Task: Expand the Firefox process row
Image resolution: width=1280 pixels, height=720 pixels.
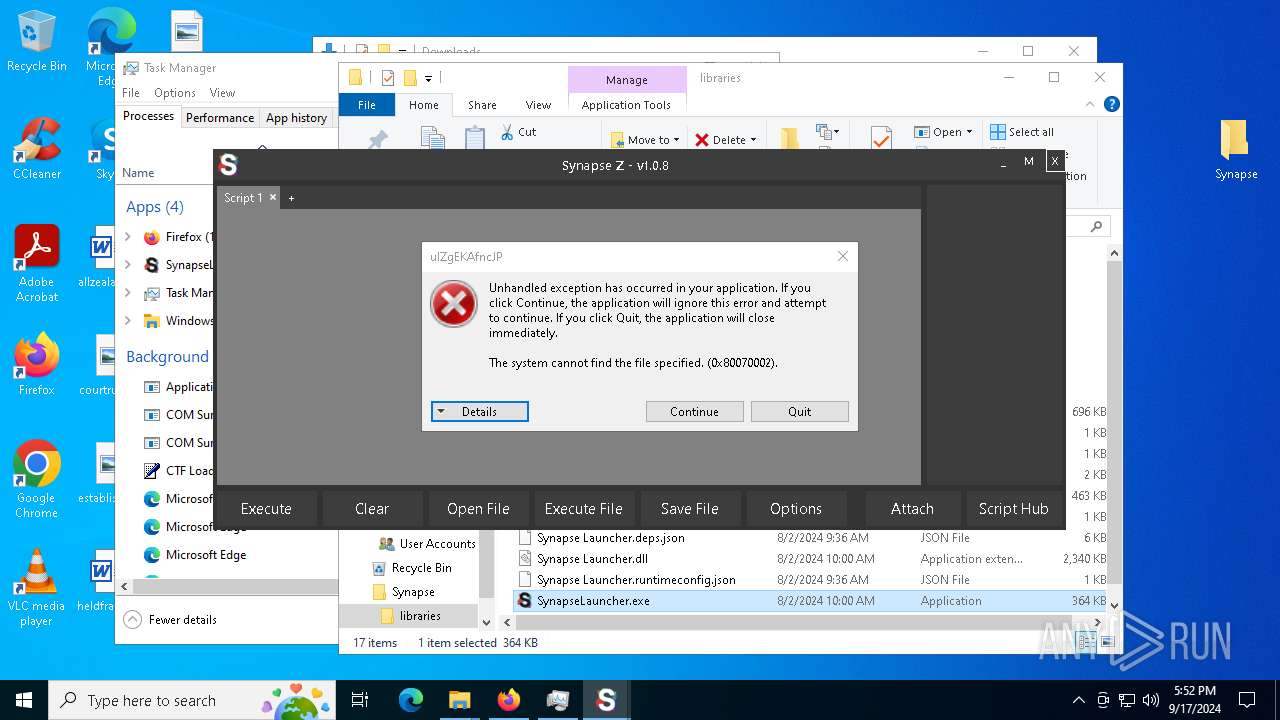Action: pos(127,237)
